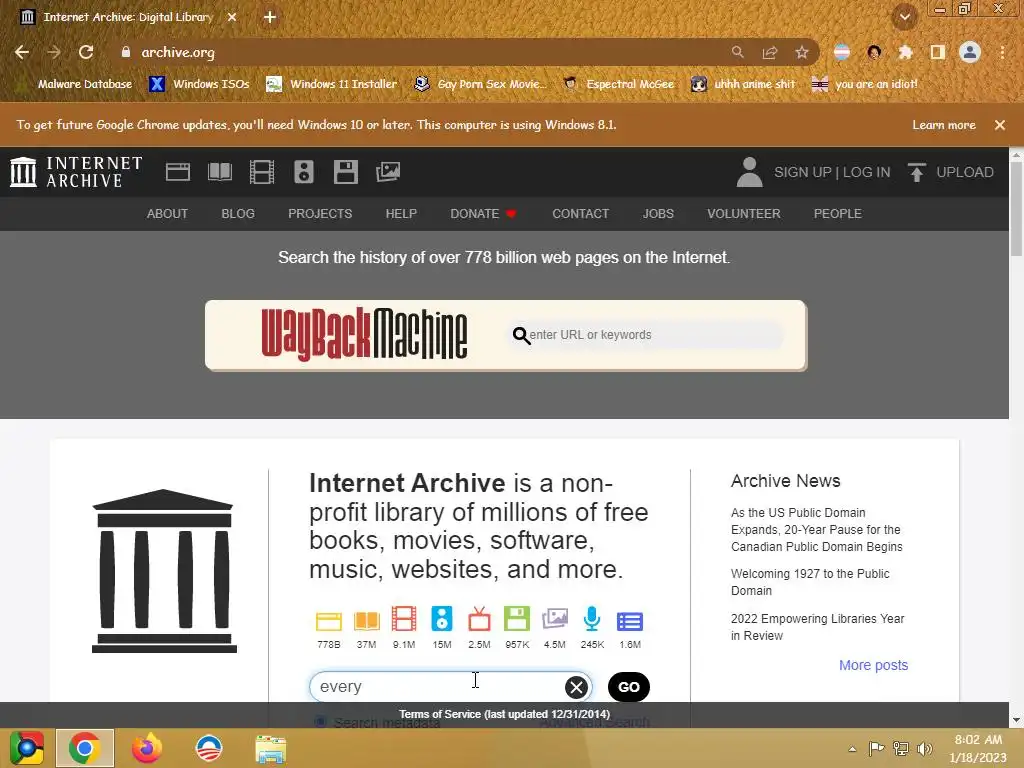Reload the page in Chrome
1024x768 pixels.
coord(86,52)
